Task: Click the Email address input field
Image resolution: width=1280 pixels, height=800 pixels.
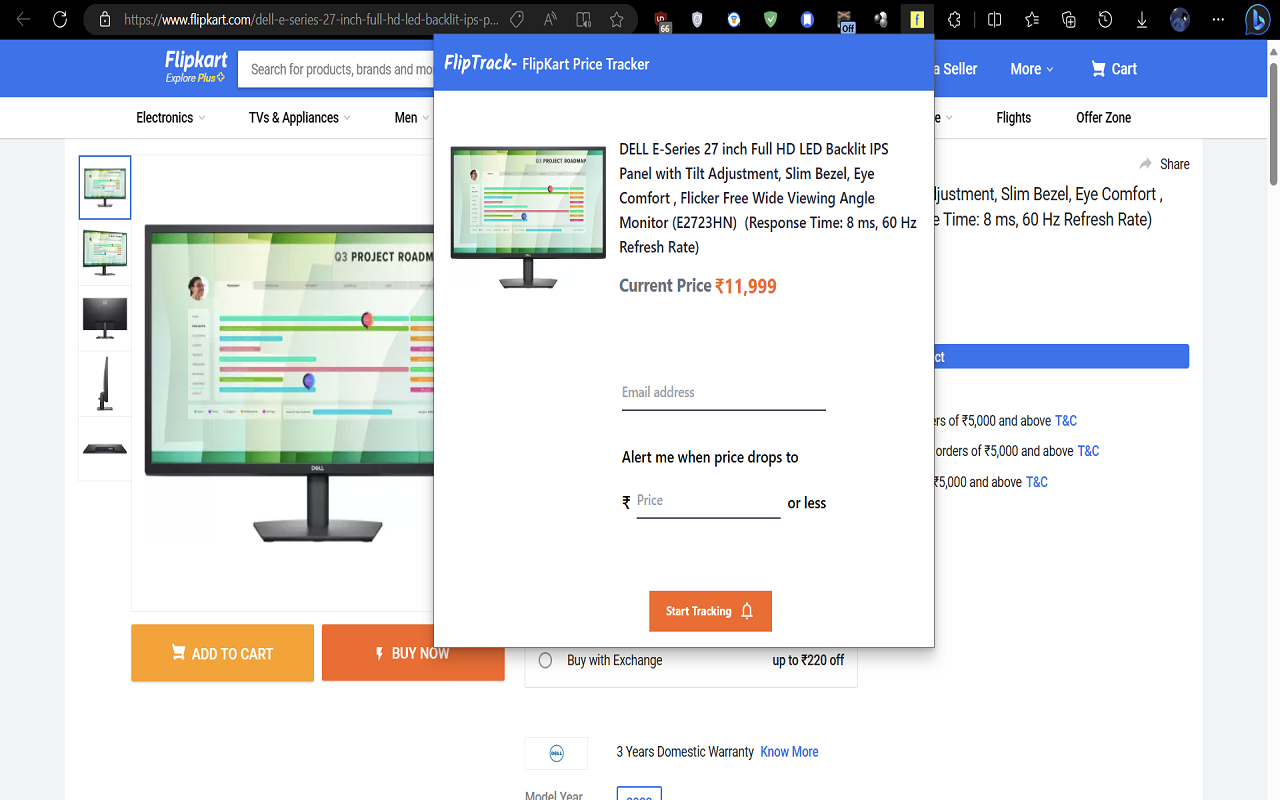Action: [x=723, y=393]
